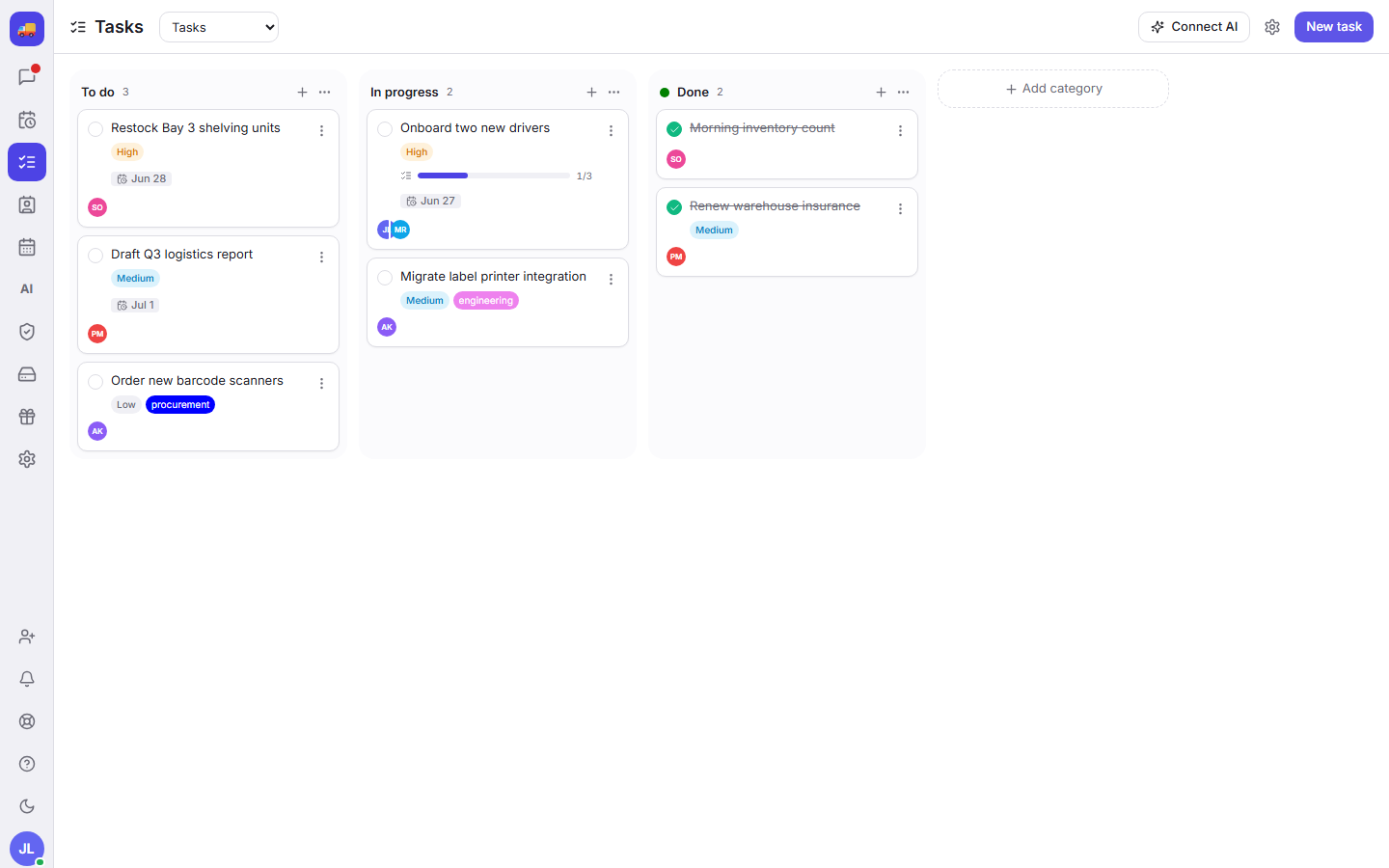Open Migrate label printer card menu

(611, 280)
